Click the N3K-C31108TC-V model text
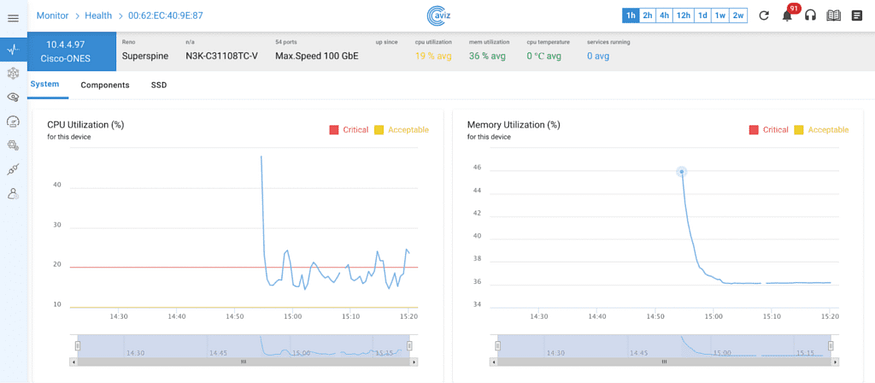The height and width of the screenshot is (383, 875). coord(222,56)
